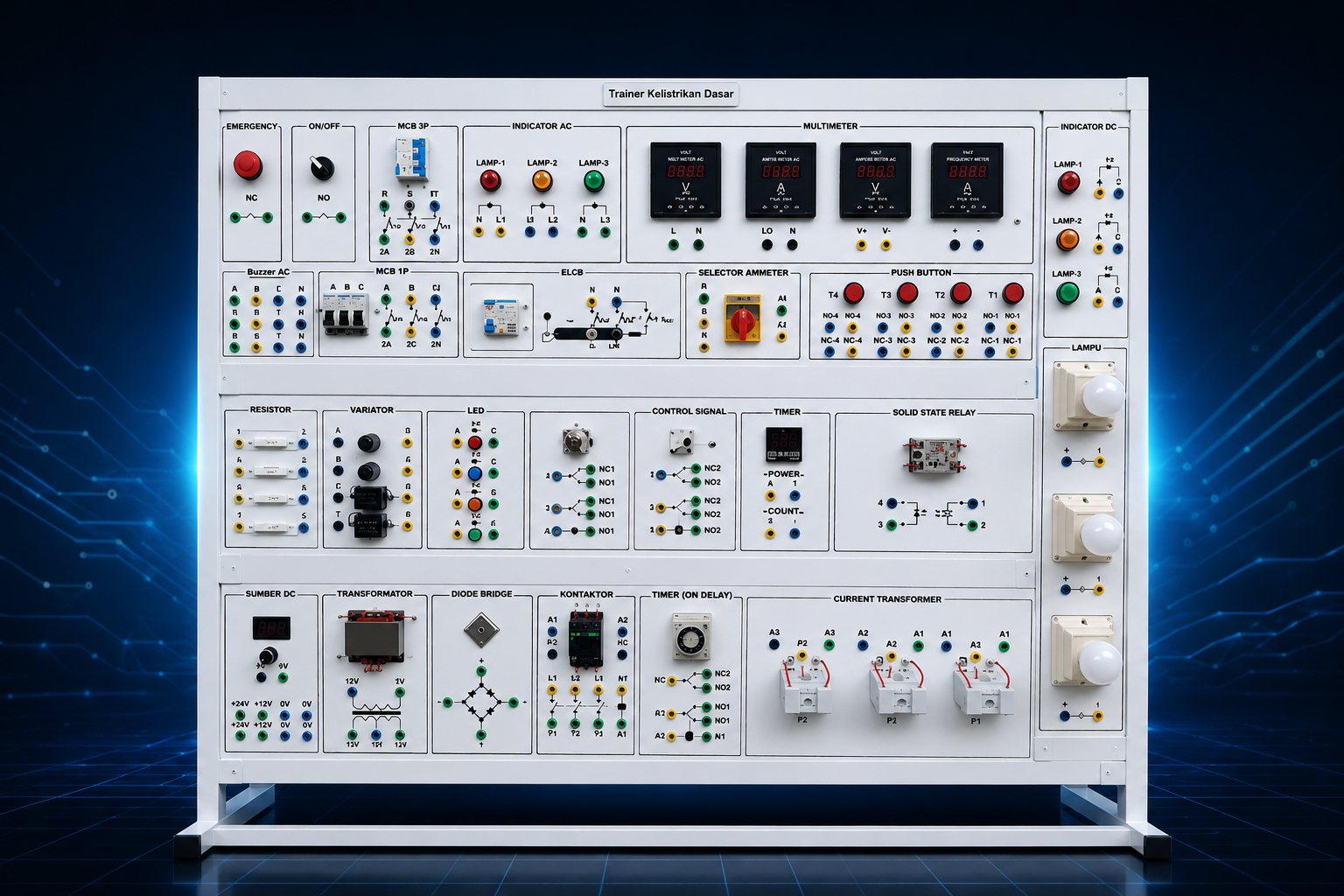Click the red LAMP-1 in Indicator DC

coord(1068,182)
